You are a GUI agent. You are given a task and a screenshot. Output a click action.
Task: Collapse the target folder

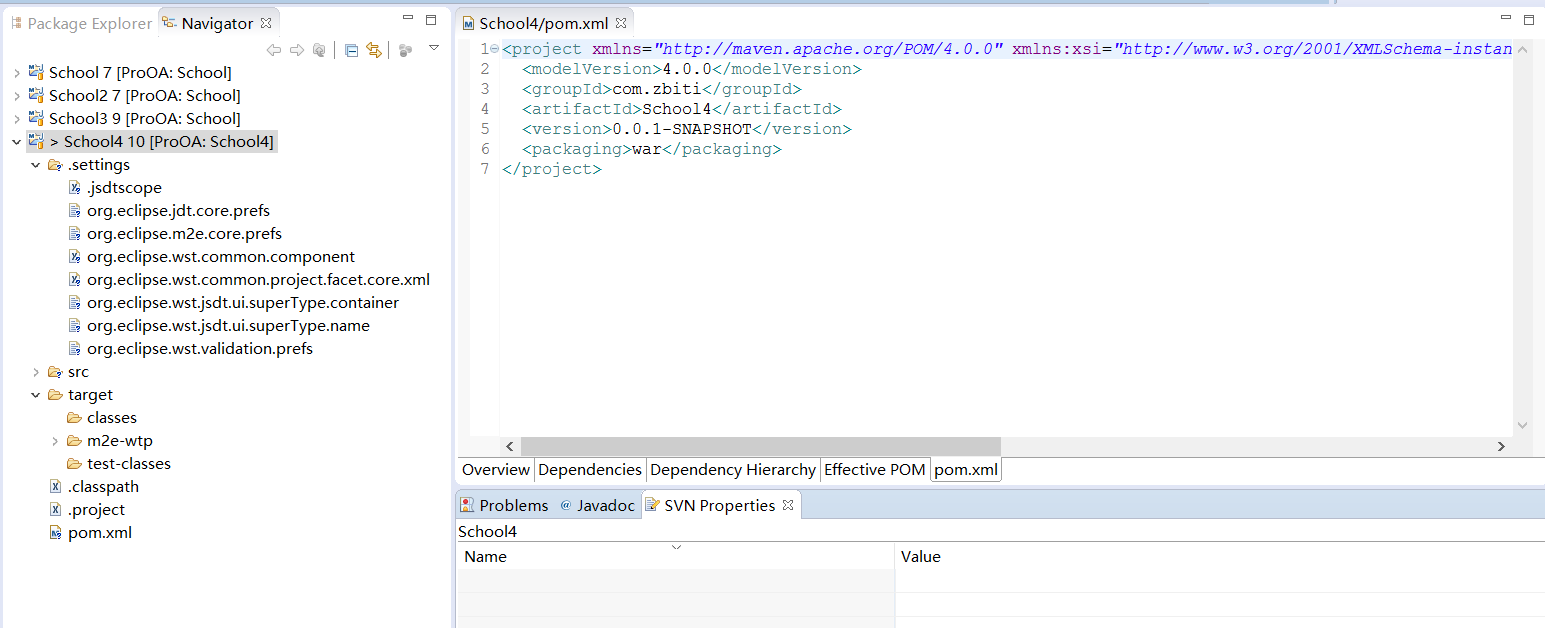36,395
